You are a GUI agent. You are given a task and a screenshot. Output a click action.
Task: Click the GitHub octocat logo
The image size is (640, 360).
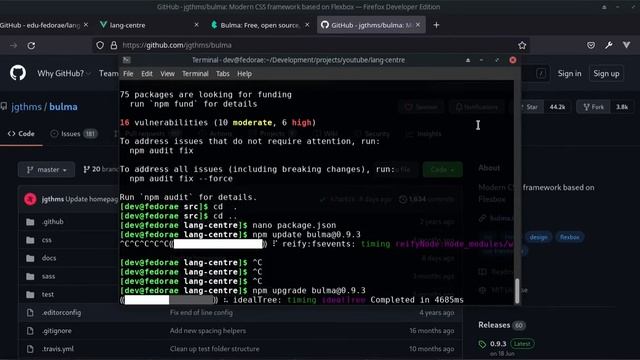[x=18, y=73]
